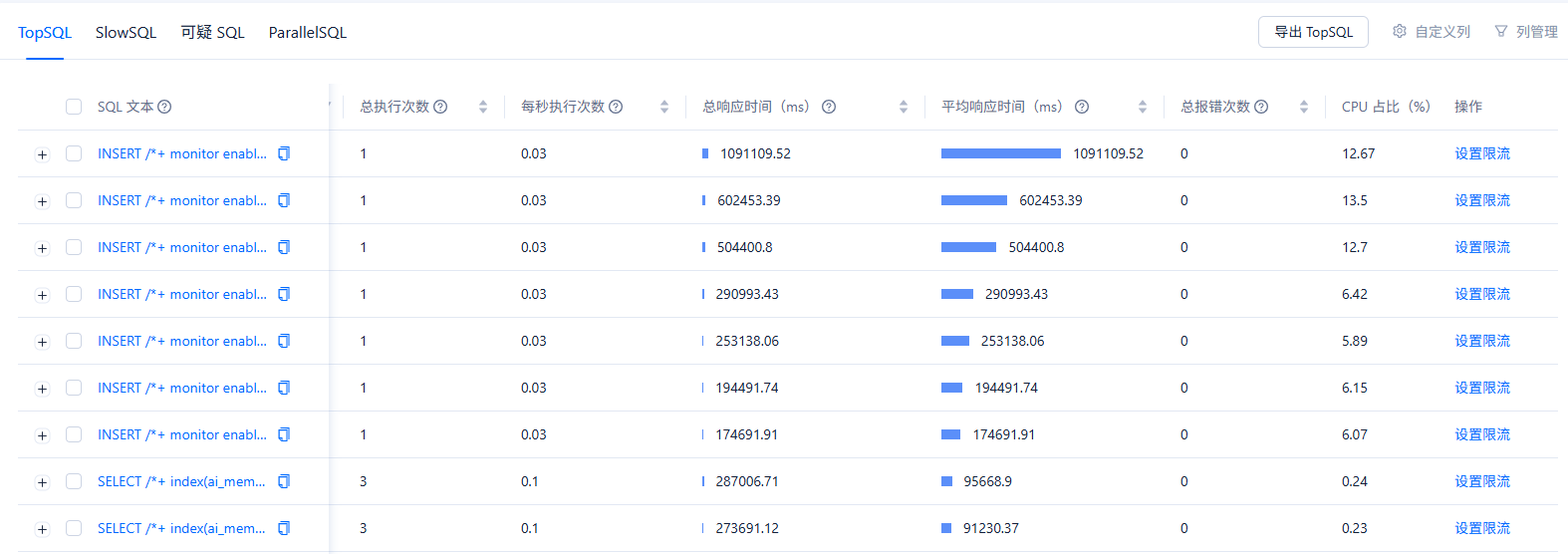Sort by 总报错次数 column arrows
The width and height of the screenshot is (1568, 554).
1304,107
